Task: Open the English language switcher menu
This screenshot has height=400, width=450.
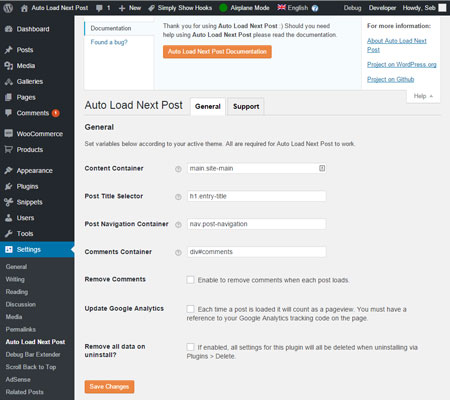Action: pos(293,8)
